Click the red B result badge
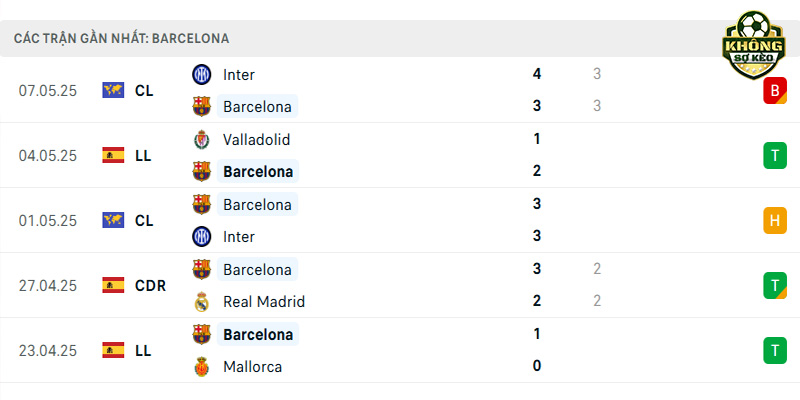Viewport: 800px width, 400px height. pos(775,91)
